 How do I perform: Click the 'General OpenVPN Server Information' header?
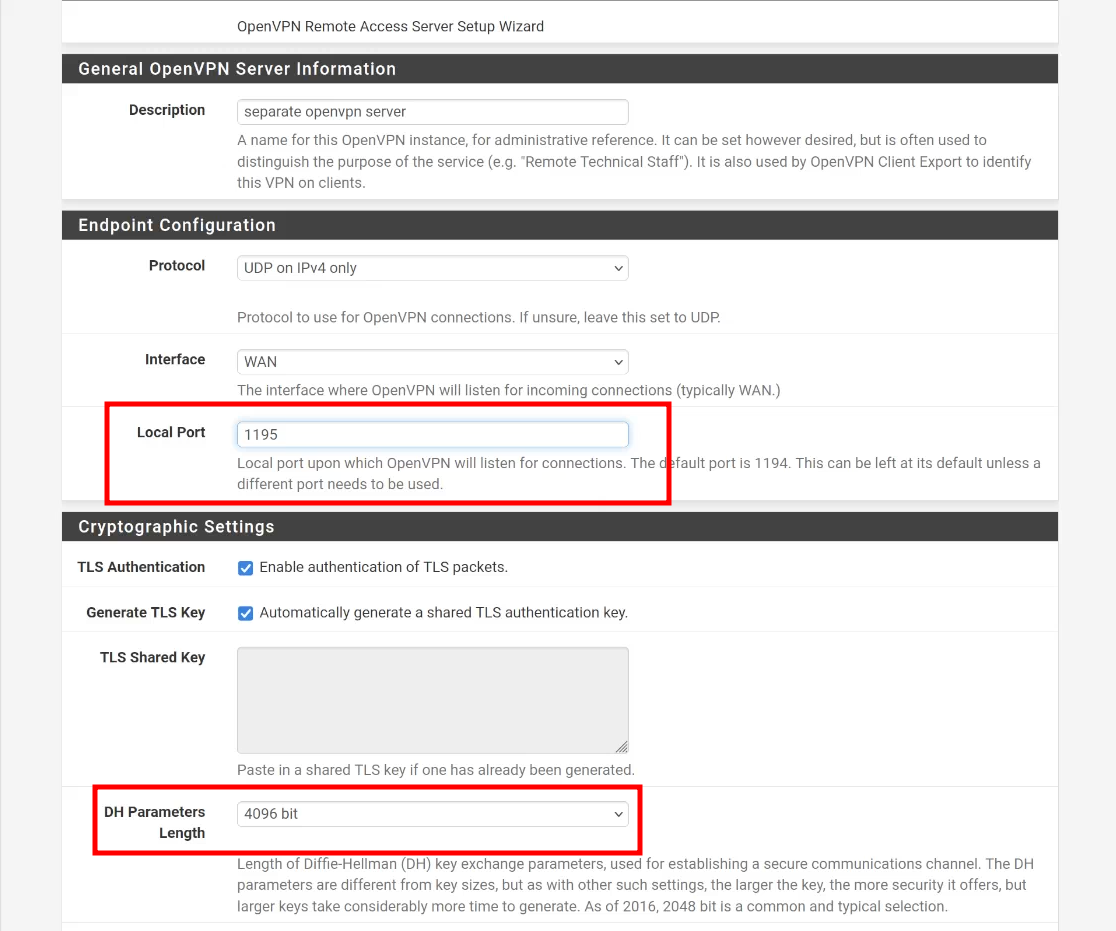(237, 69)
